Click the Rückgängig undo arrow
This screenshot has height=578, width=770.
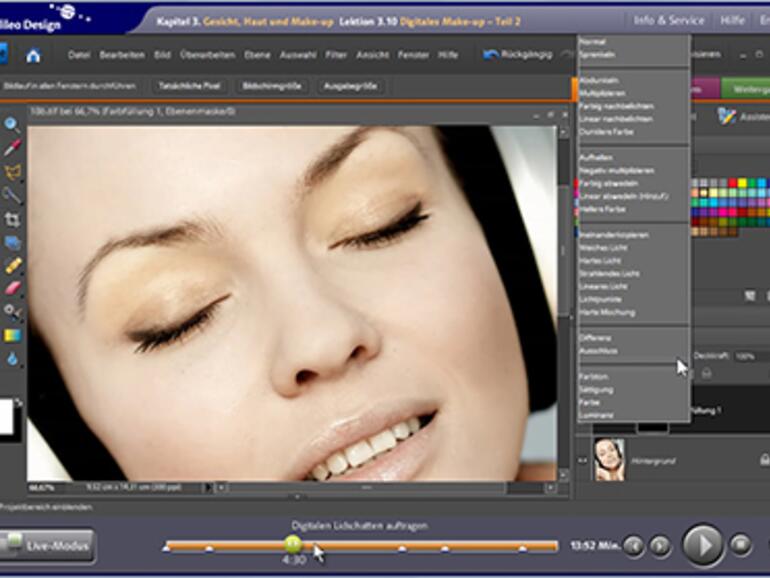pyautogui.click(x=490, y=55)
